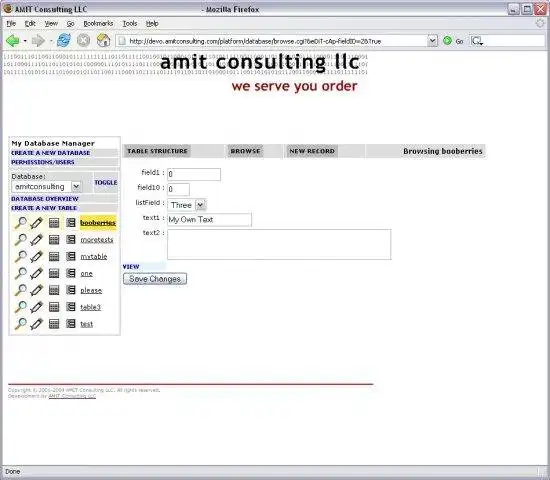Click structure icon for booberries table
Image resolution: width=550 pixels, height=480 pixels.
(x=71, y=223)
